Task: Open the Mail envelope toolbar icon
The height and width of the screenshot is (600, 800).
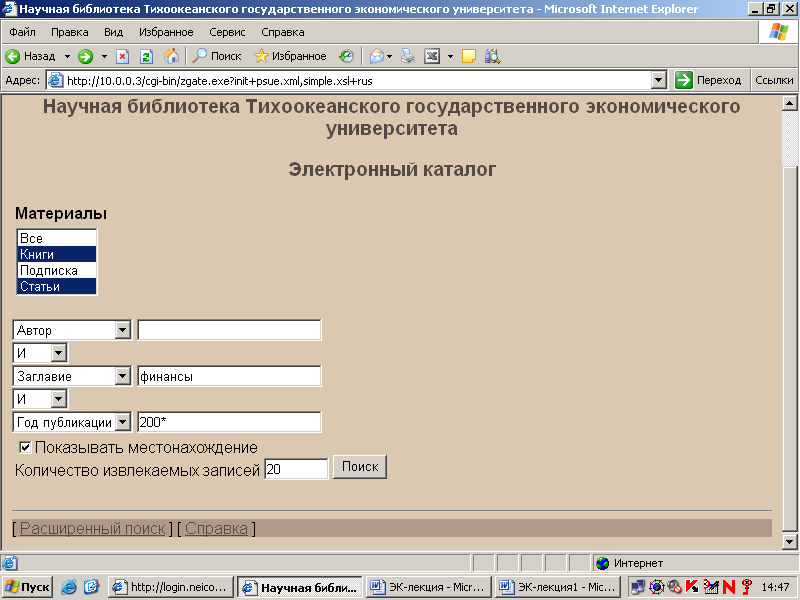Action: pos(377,56)
